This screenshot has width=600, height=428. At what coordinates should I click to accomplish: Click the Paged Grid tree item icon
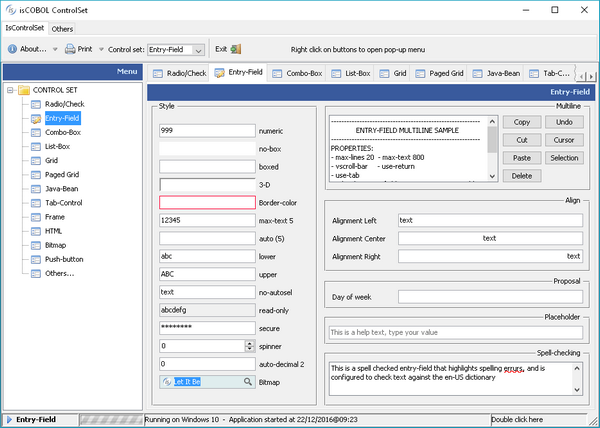coord(35,174)
